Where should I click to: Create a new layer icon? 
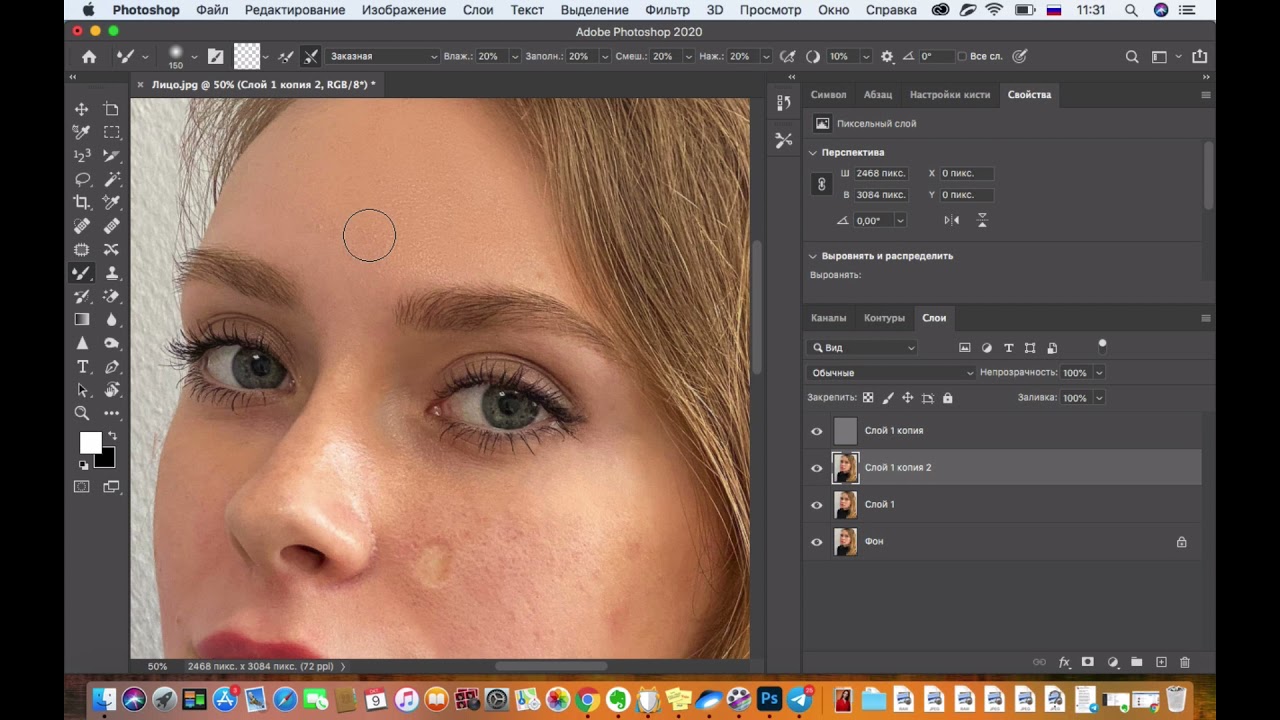1161,662
